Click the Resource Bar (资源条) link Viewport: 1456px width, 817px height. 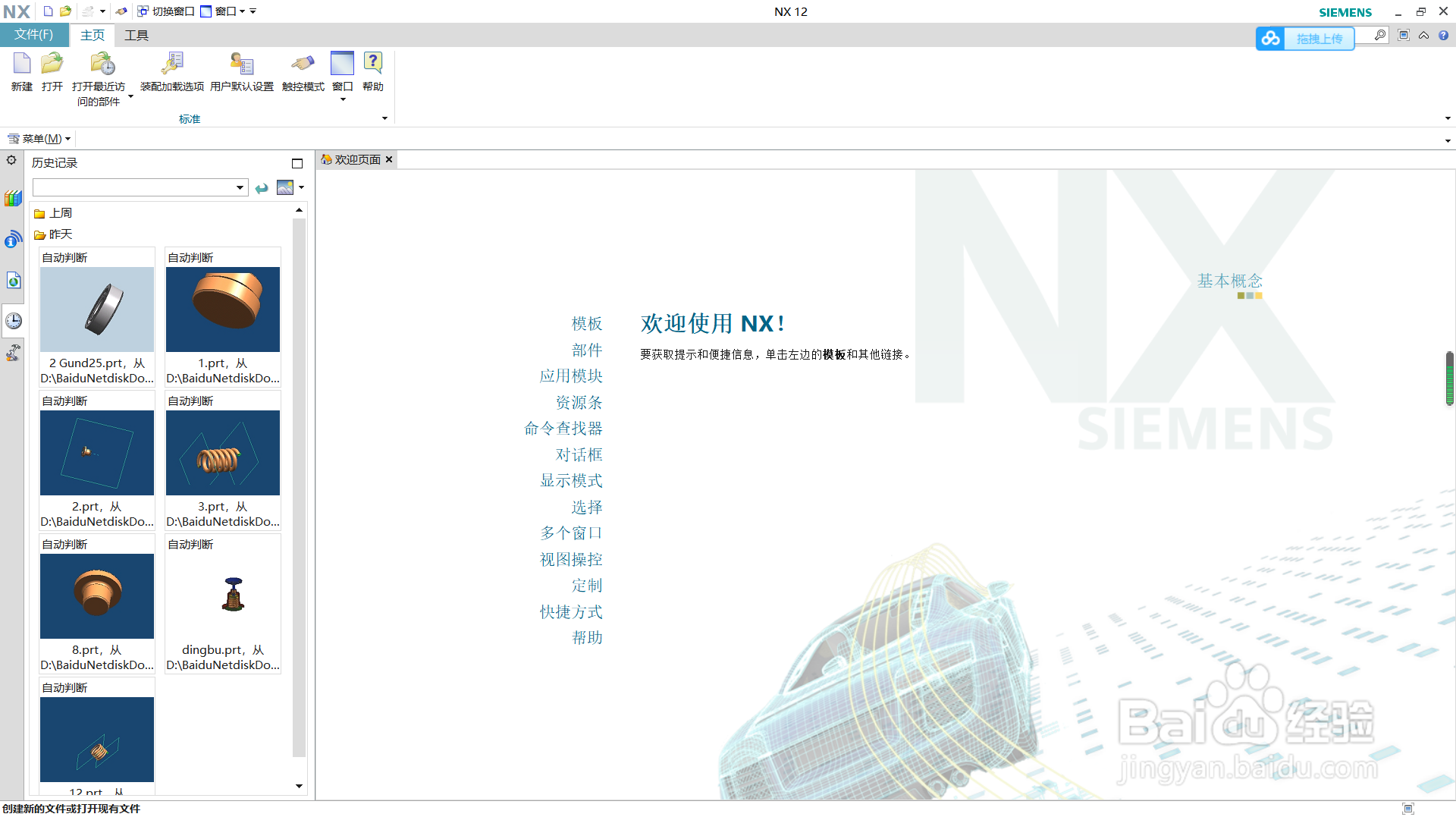(579, 403)
